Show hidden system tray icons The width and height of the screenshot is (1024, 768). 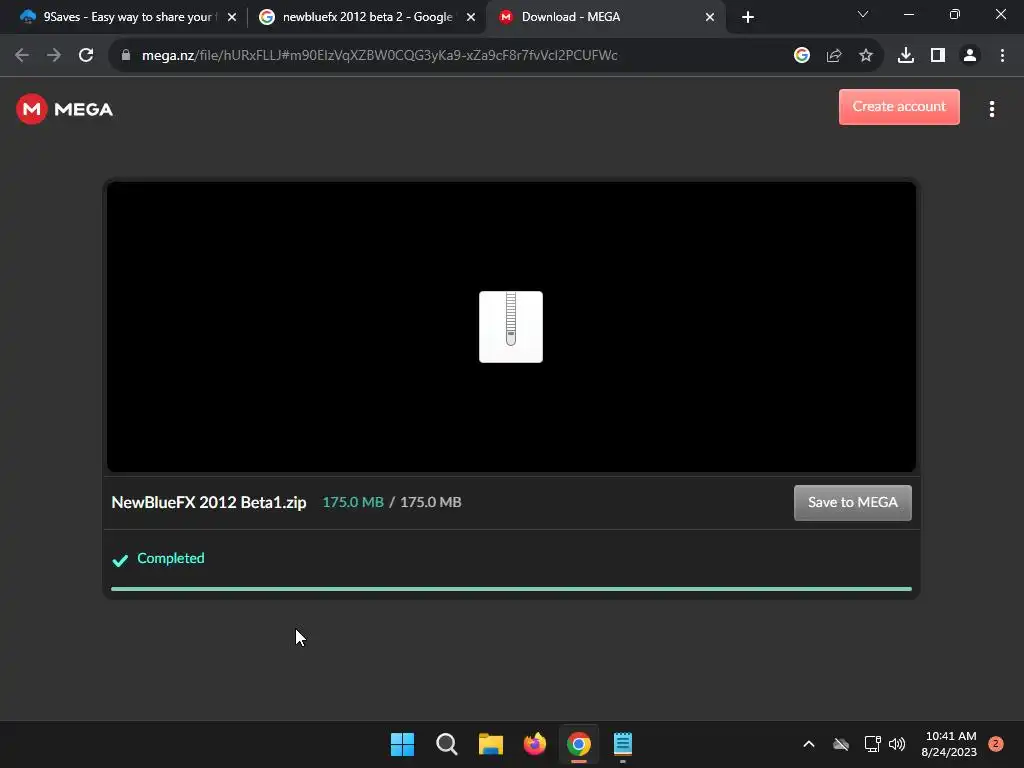click(x=808, y=744)
